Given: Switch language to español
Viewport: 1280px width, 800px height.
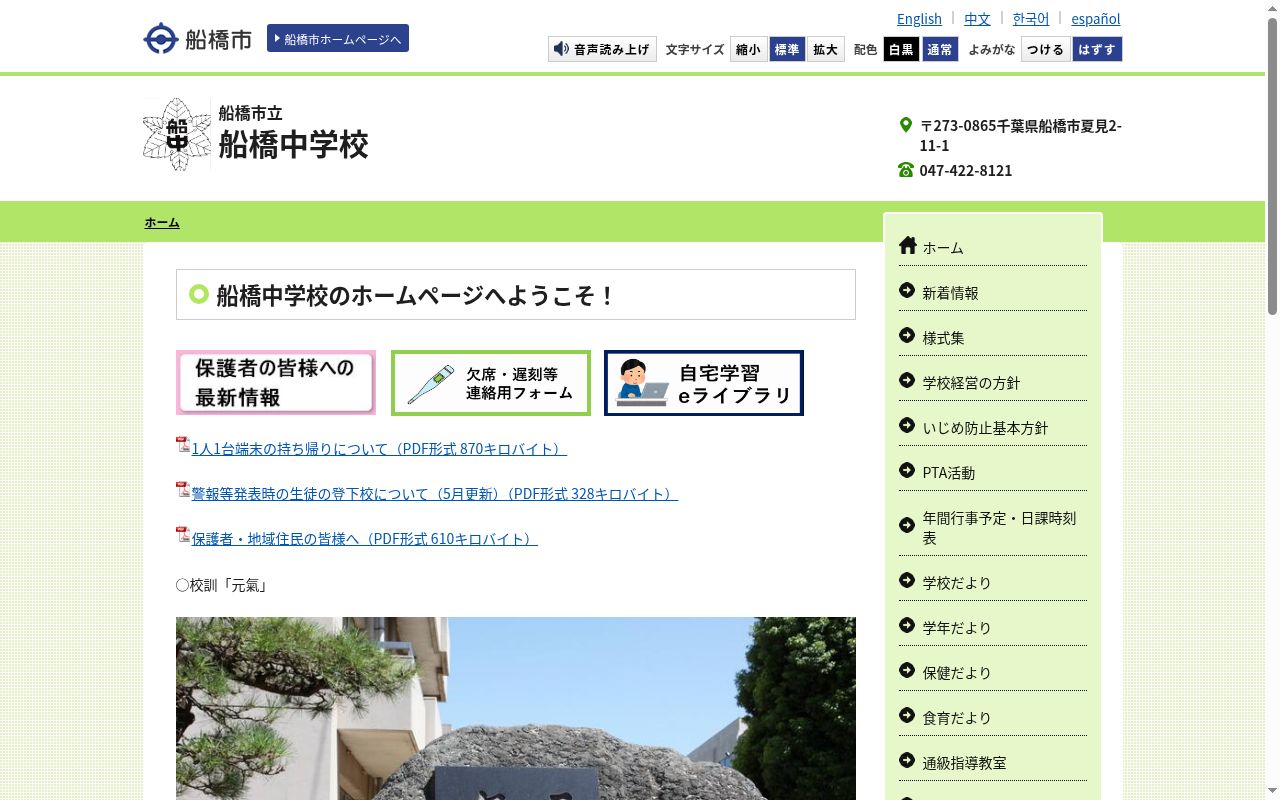Looking at the screenshot, I should pyautogui.click(x=1096, y=18).
